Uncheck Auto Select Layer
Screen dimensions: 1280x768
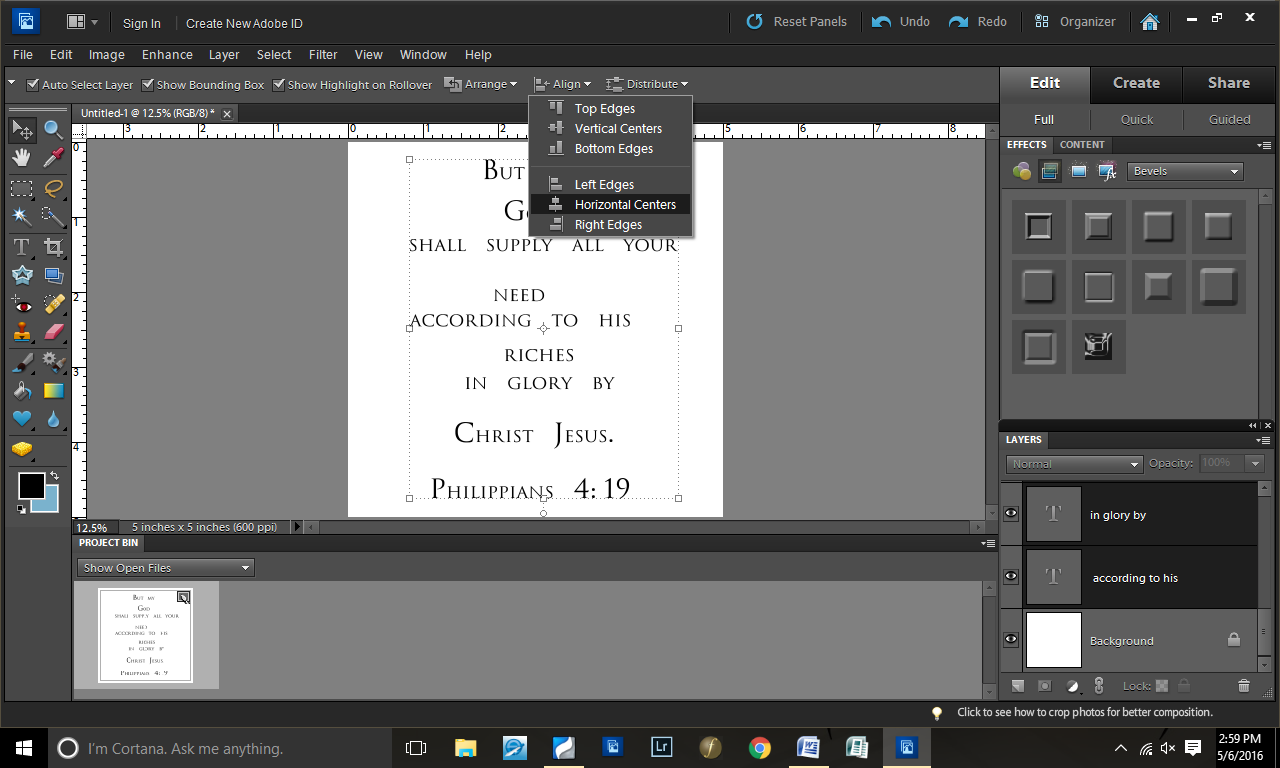33,85
